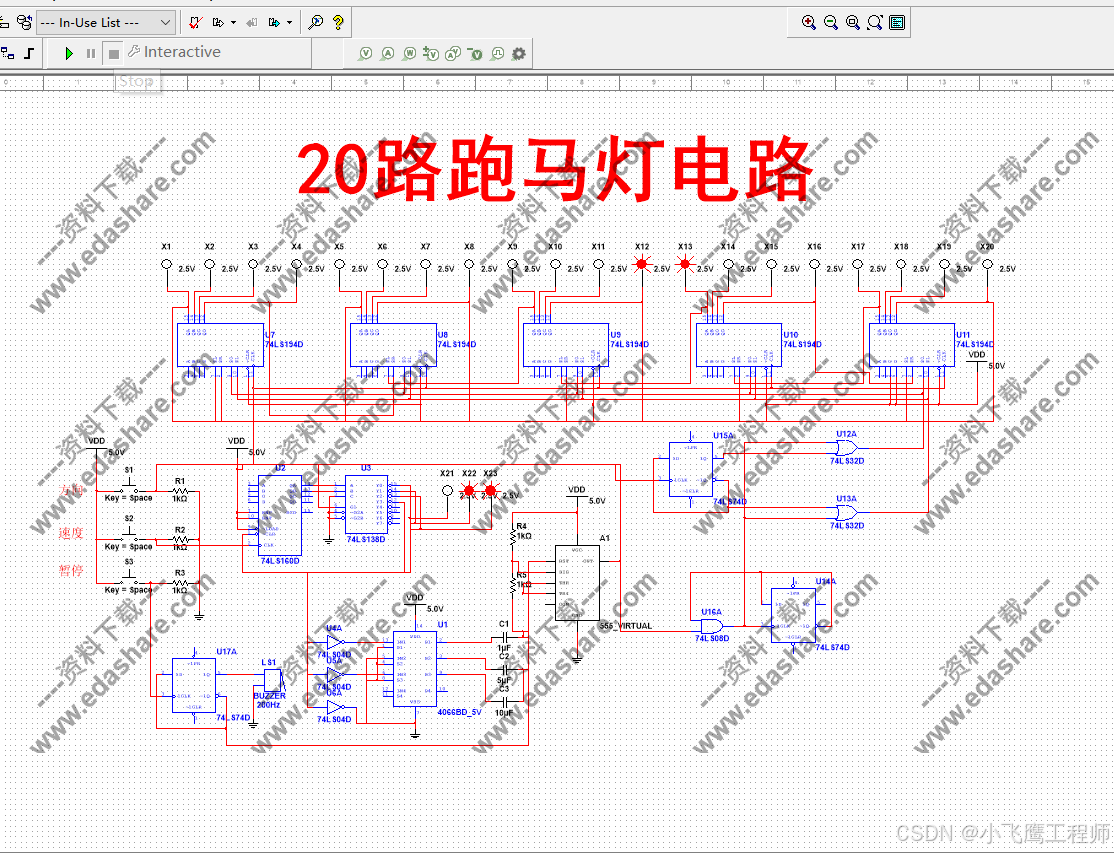Select flip-flop U17A 74LS74D
This screenshot has height=853, width=1114.
pyautogui.click(x=195, y=686)
